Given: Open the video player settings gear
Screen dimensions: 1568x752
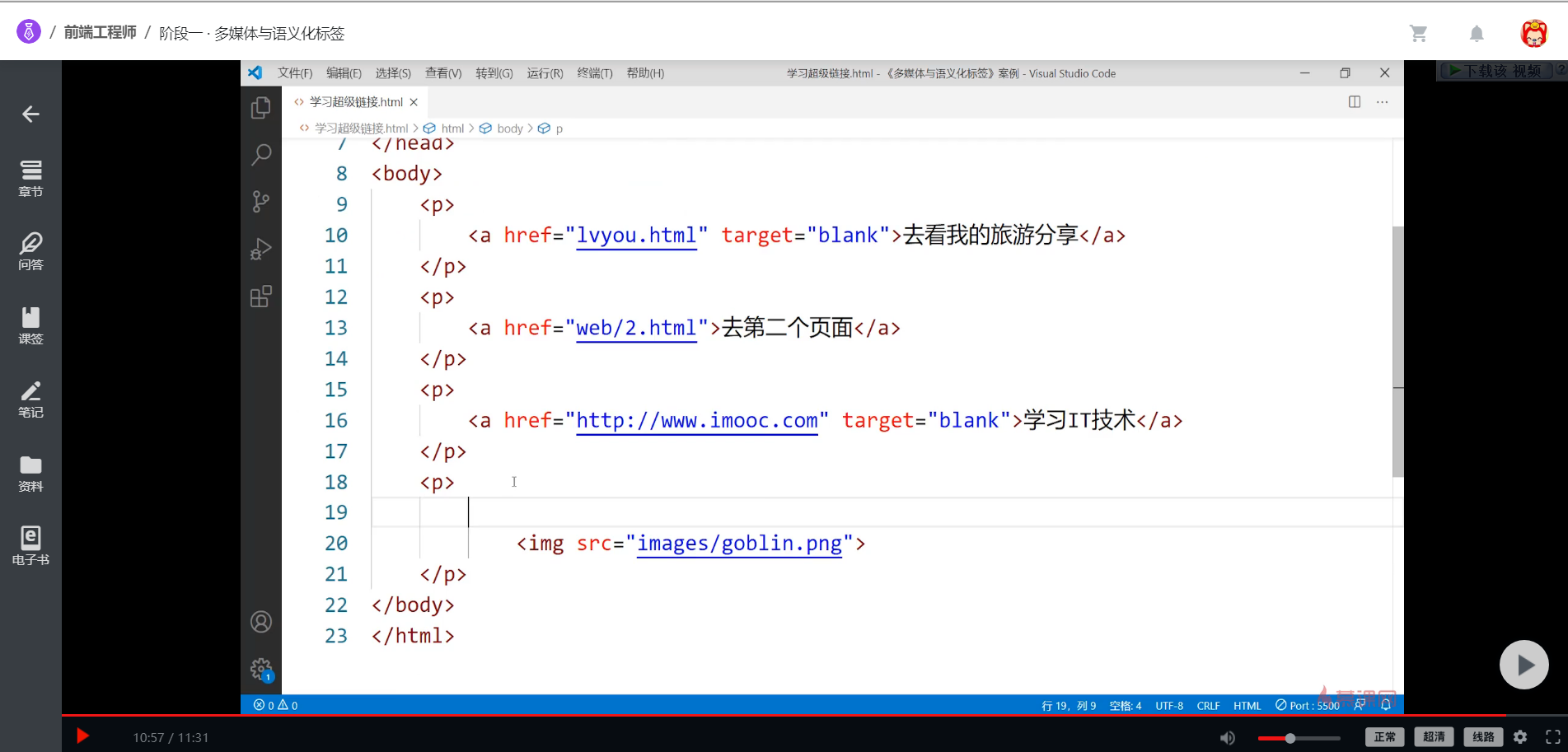Looking at the screenshot, I should coord(1520,737).
